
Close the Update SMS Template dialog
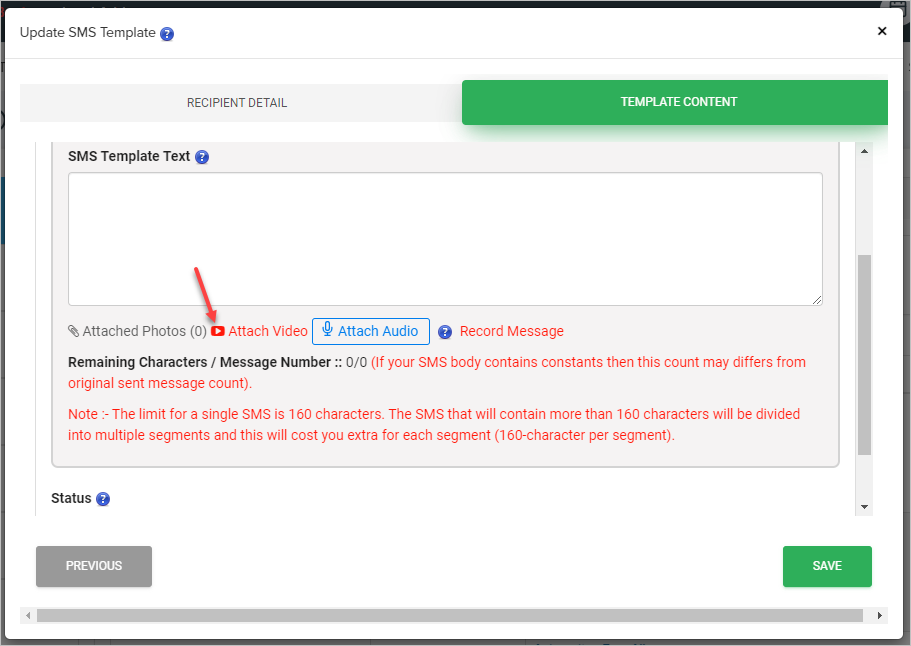tap(881, 31)
